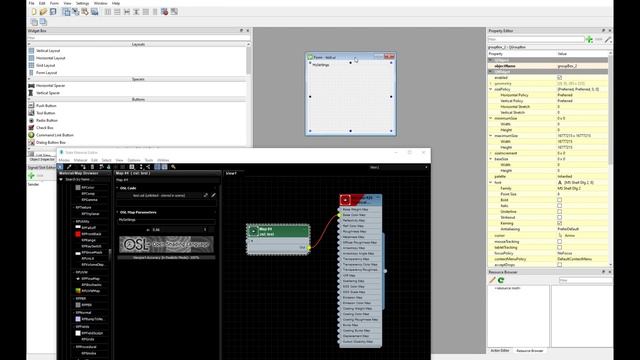Click the red RPFrontBack swatch in browser

pos(78,234)
